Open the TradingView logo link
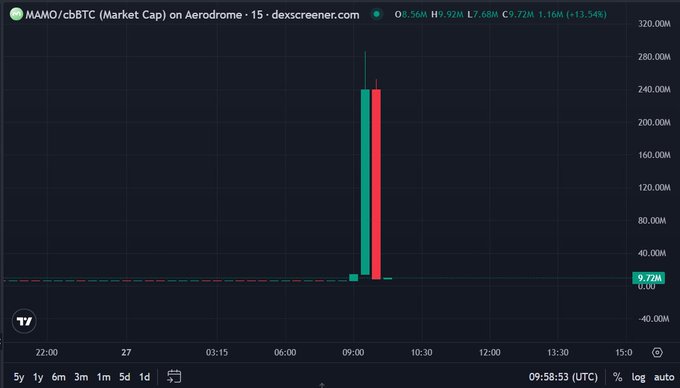This screenshot has width=680, height=388. [24, 321]
